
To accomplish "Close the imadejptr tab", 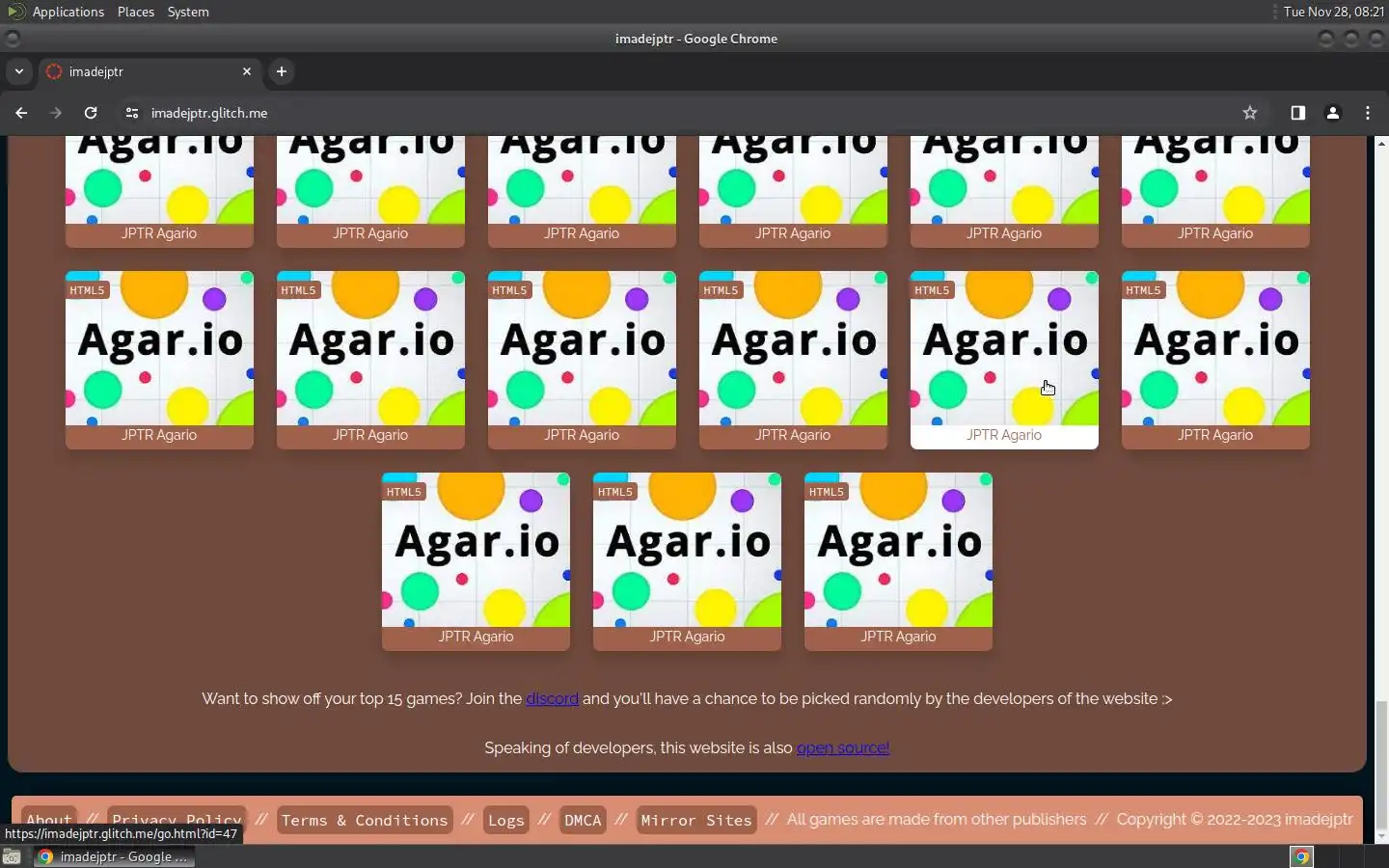I will point(247,71).
